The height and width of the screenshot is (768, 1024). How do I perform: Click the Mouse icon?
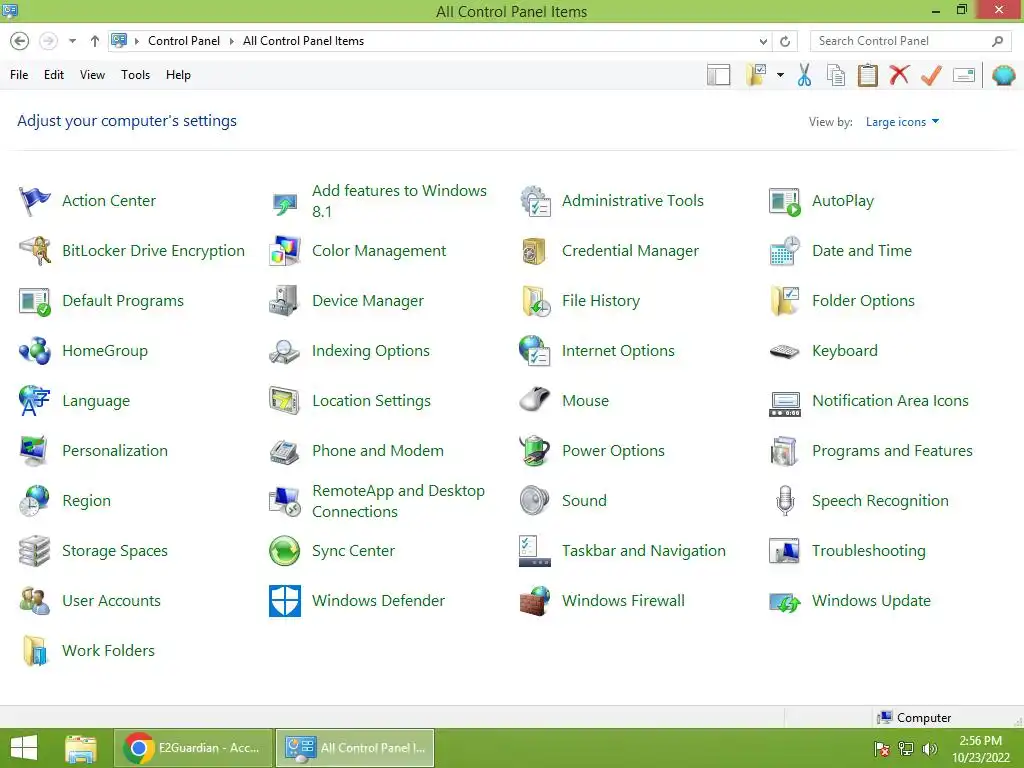(535, 401)
